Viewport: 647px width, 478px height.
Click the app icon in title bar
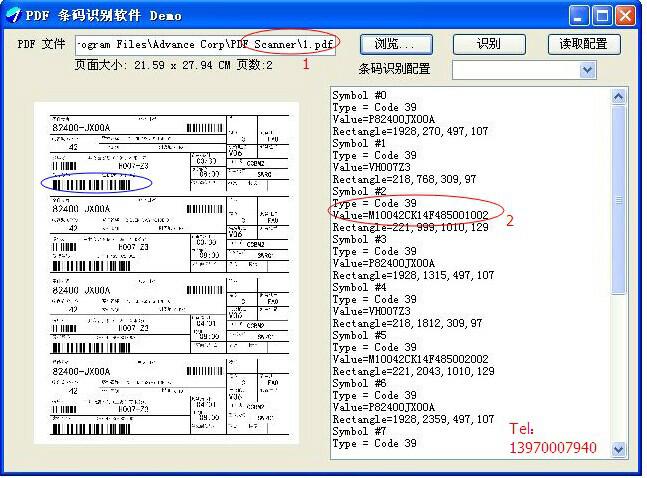(13, 15)
